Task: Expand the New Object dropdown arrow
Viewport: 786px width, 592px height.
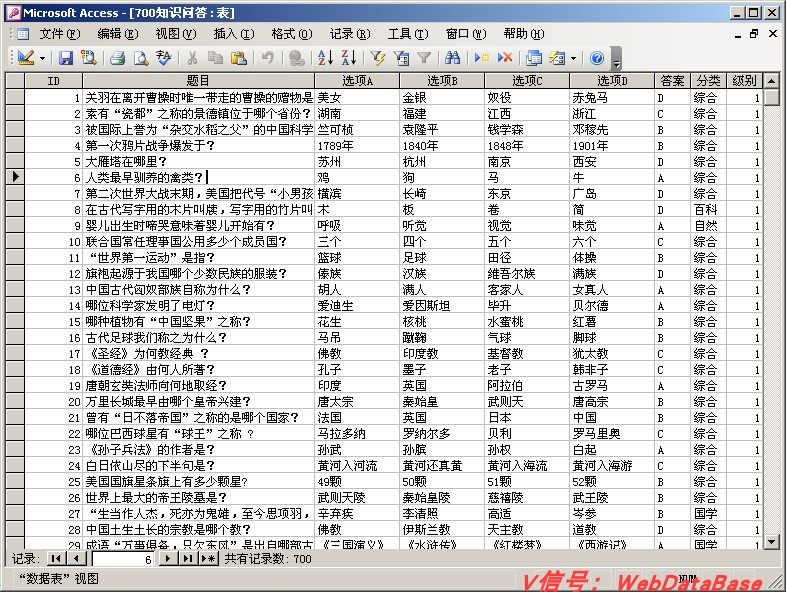Action: click(x=573, y=59)
